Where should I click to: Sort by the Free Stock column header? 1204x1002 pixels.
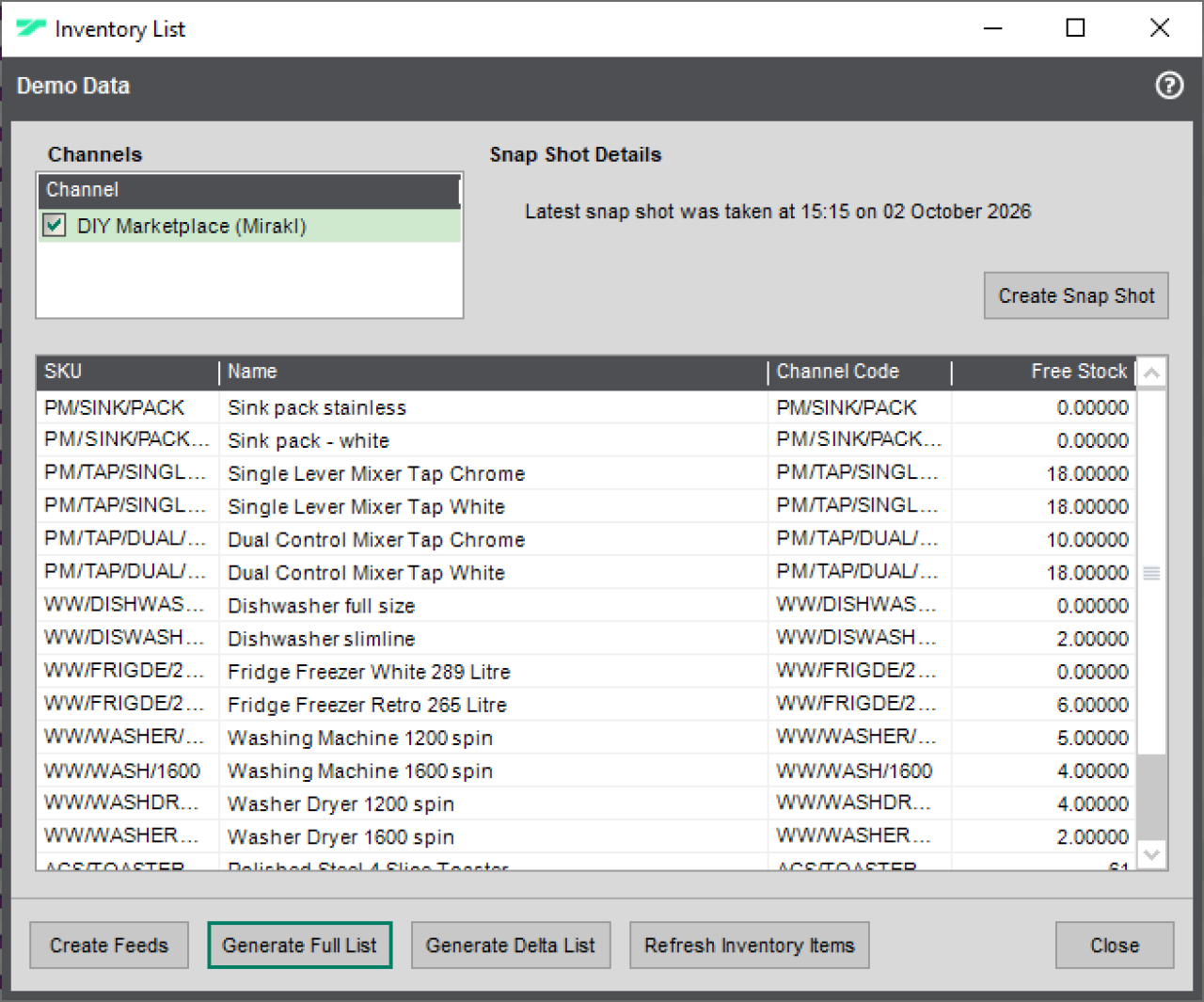[x=1044, y=372]
